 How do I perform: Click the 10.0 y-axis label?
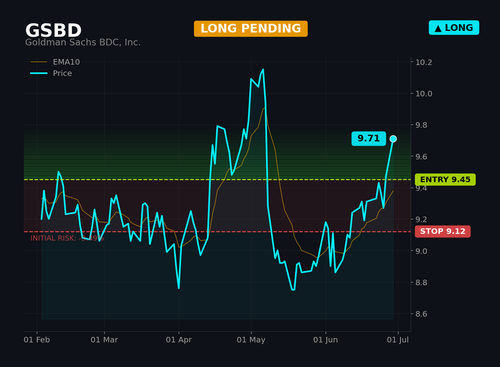click(424, 94)
